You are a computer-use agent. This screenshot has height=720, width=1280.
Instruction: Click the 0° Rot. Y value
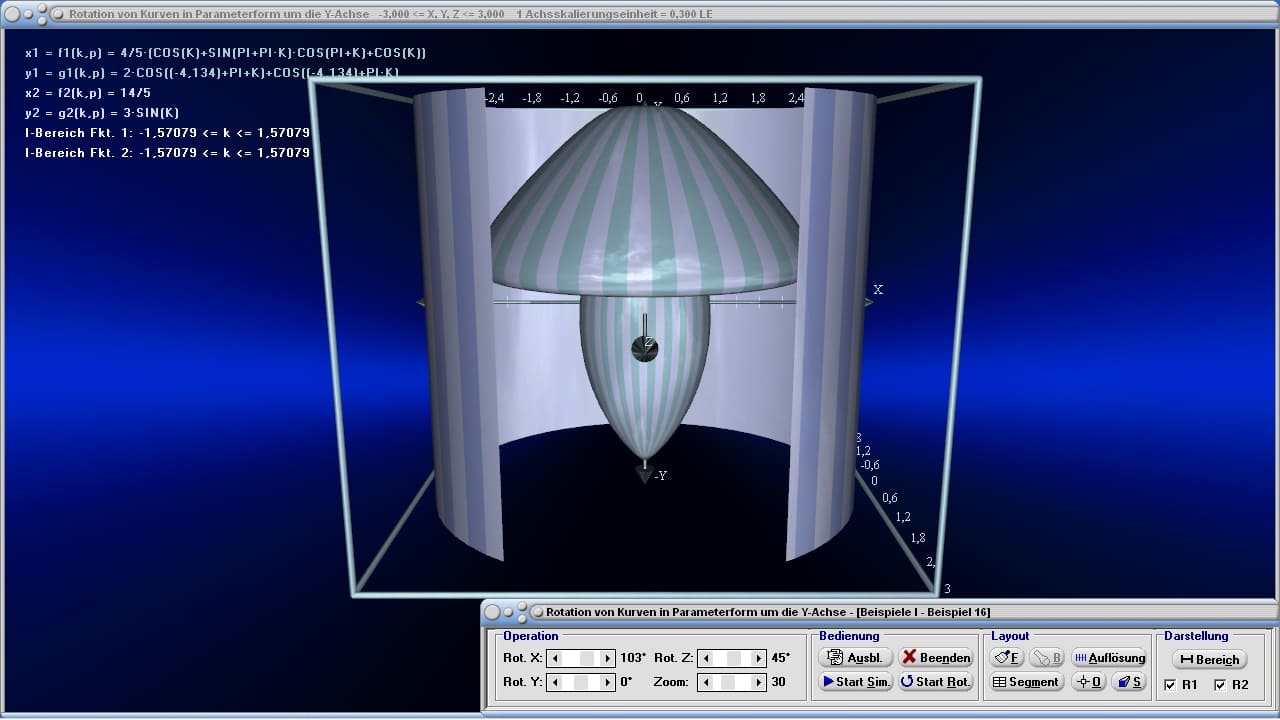click(x=626, y=682)
